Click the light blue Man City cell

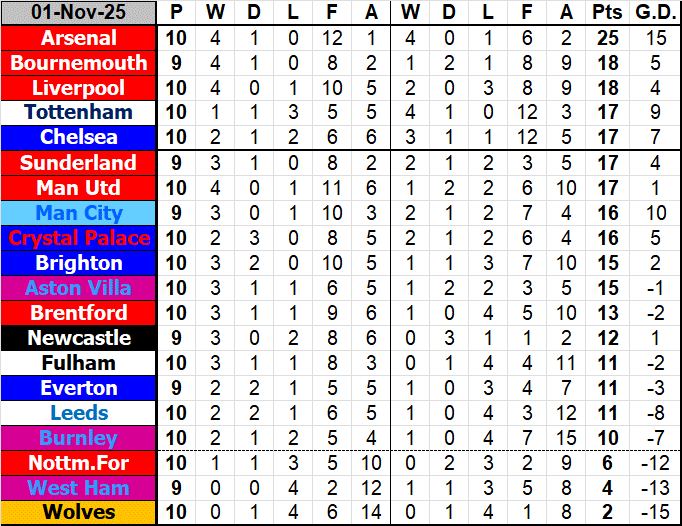click(79, 213)
